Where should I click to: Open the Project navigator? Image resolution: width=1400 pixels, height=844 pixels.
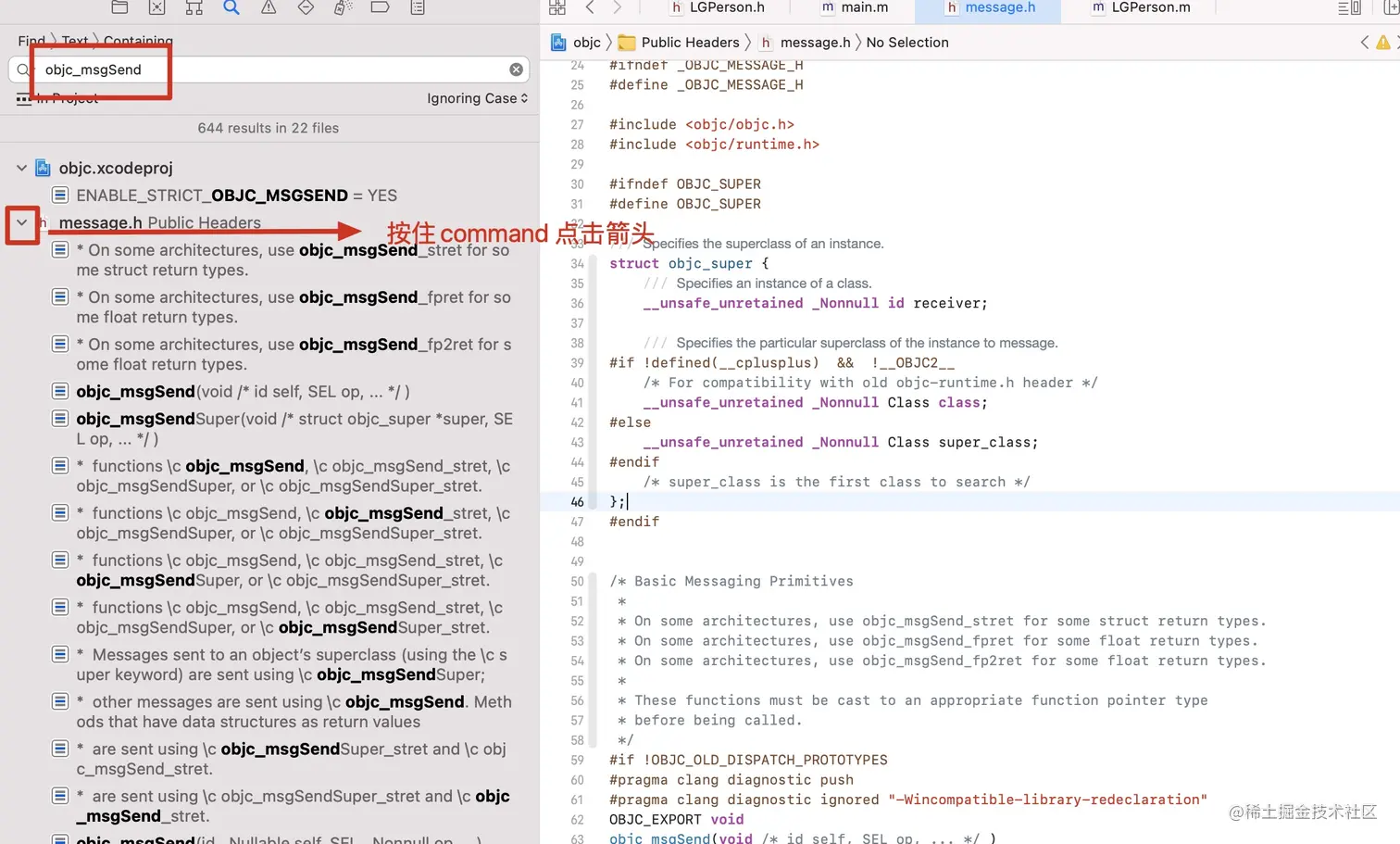(x=119, y=7)
